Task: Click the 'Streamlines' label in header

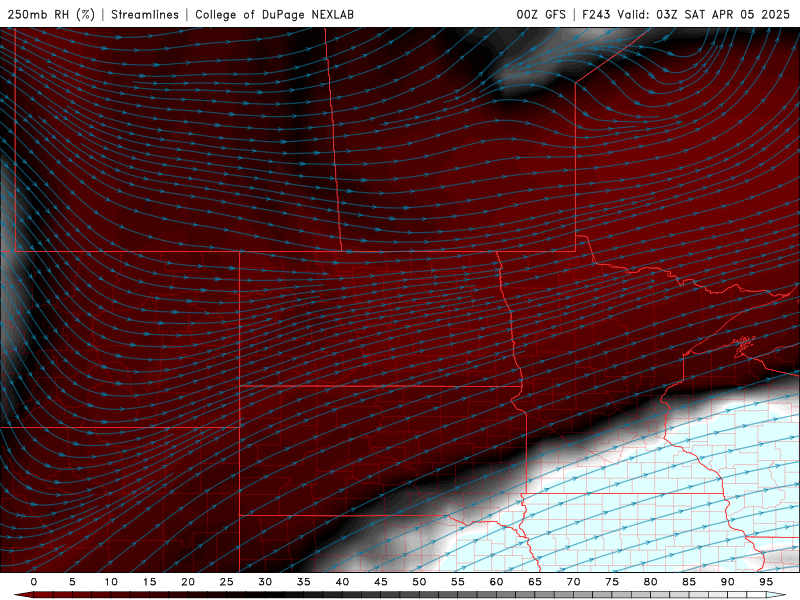Action: click(x=145, y=14)
